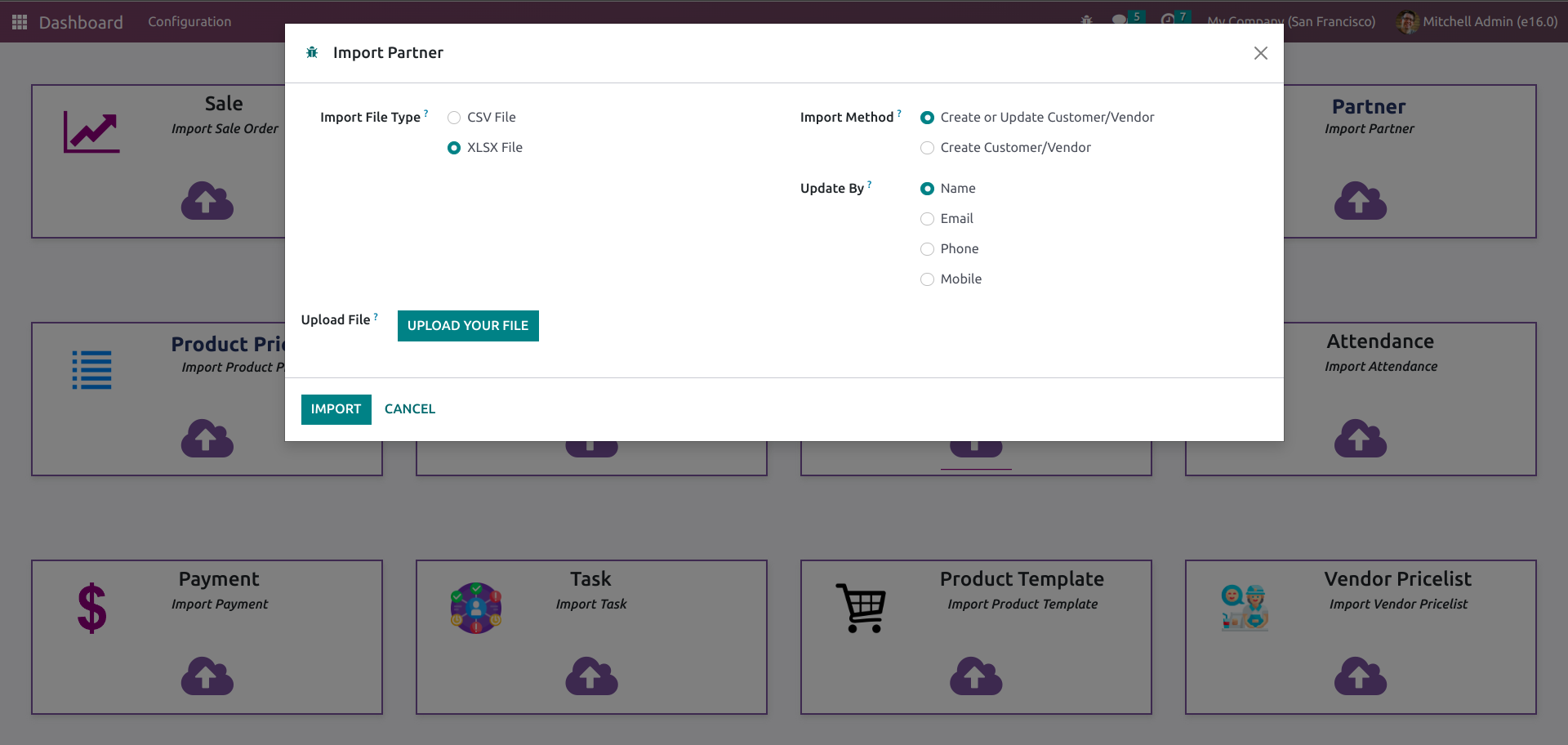Image resolution: width=1568 pixels, height=745 pixels.
Task: Click the bug icon in Import Partner dialog title
Action: click(312, 53)
